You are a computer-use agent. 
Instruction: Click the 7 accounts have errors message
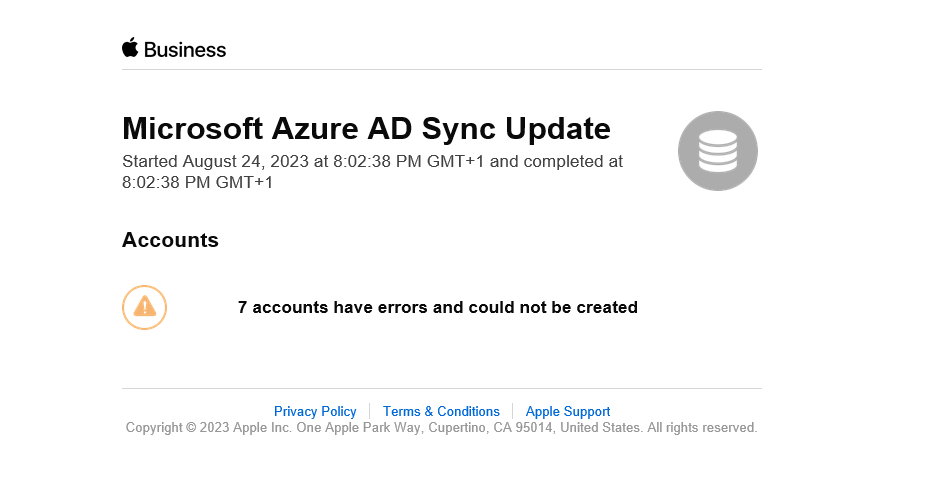pos(437,307)
